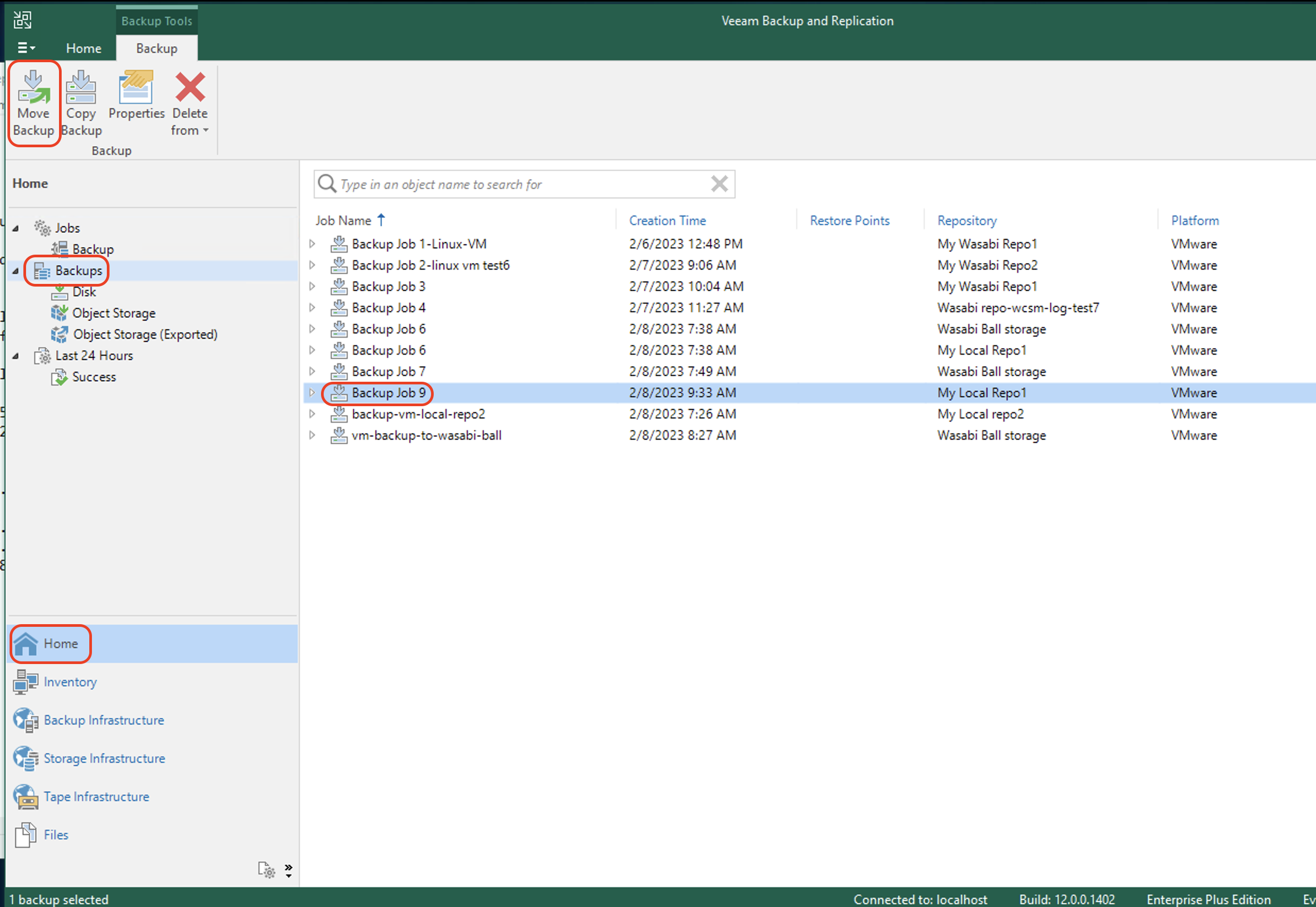Click the vm-backup-to-wasabi-ball row icon
The height and width of the screenshot is (907, 1316).
click(x=339, y=435)
